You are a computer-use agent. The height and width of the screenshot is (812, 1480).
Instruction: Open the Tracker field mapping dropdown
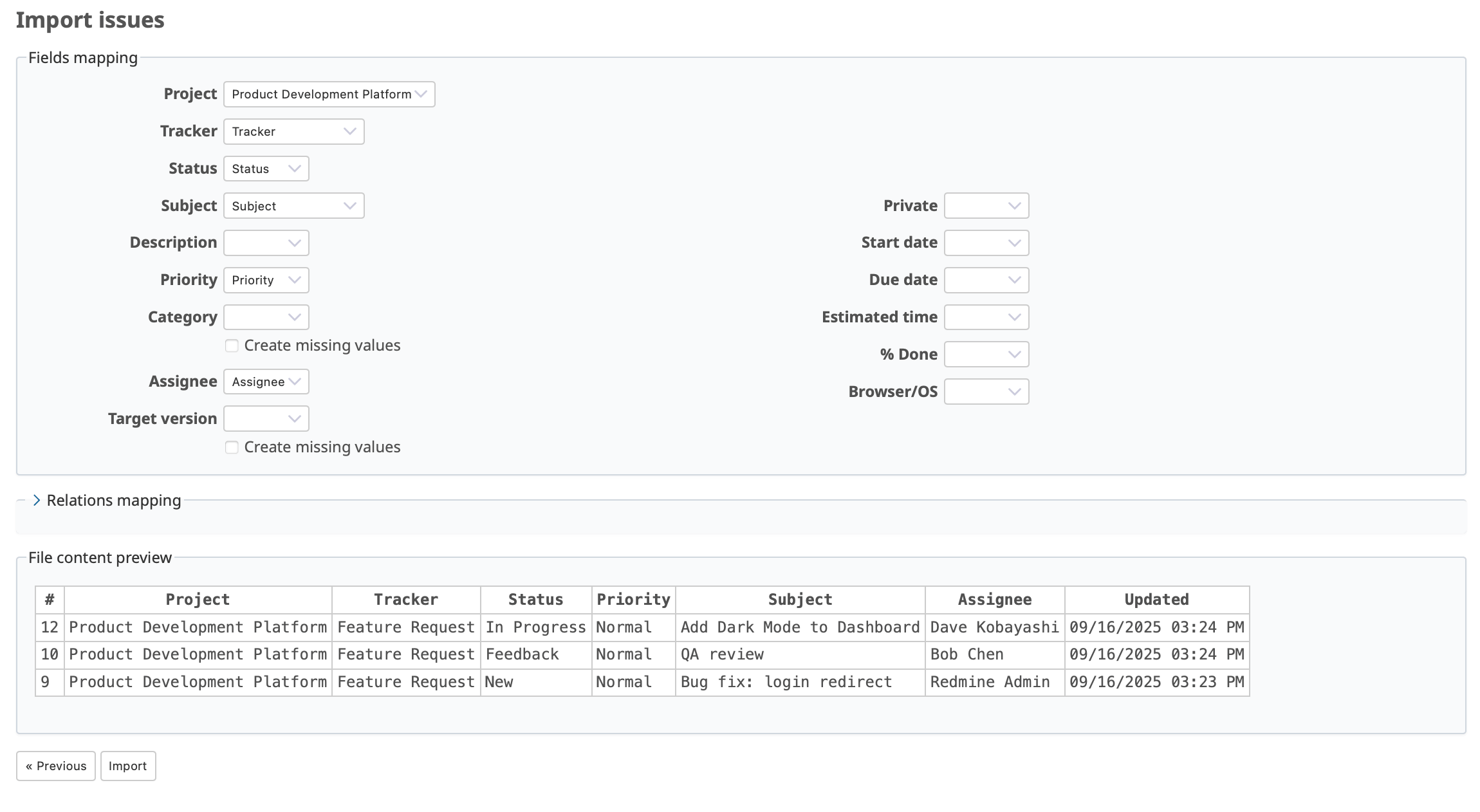click(x=293, y=131)
